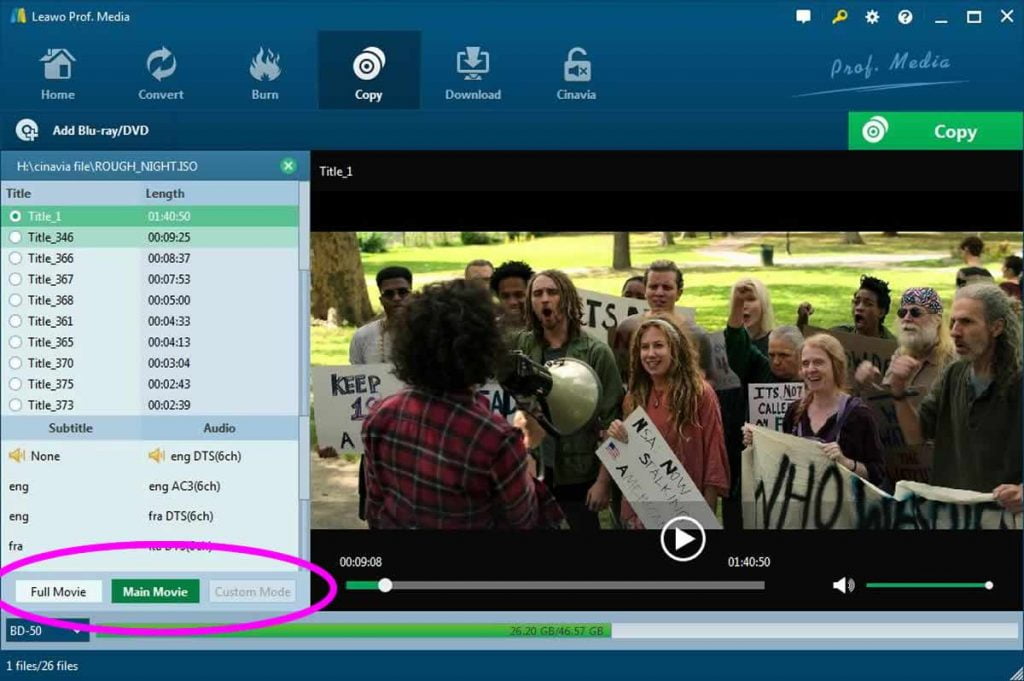Mute the player with speaker icon
The image size is (1024, 681).
tap(843, 585)
